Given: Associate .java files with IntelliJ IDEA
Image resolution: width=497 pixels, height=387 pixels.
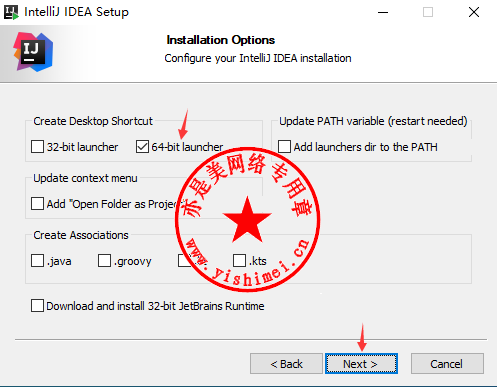Looking at the screenshot, I should 37,261.
